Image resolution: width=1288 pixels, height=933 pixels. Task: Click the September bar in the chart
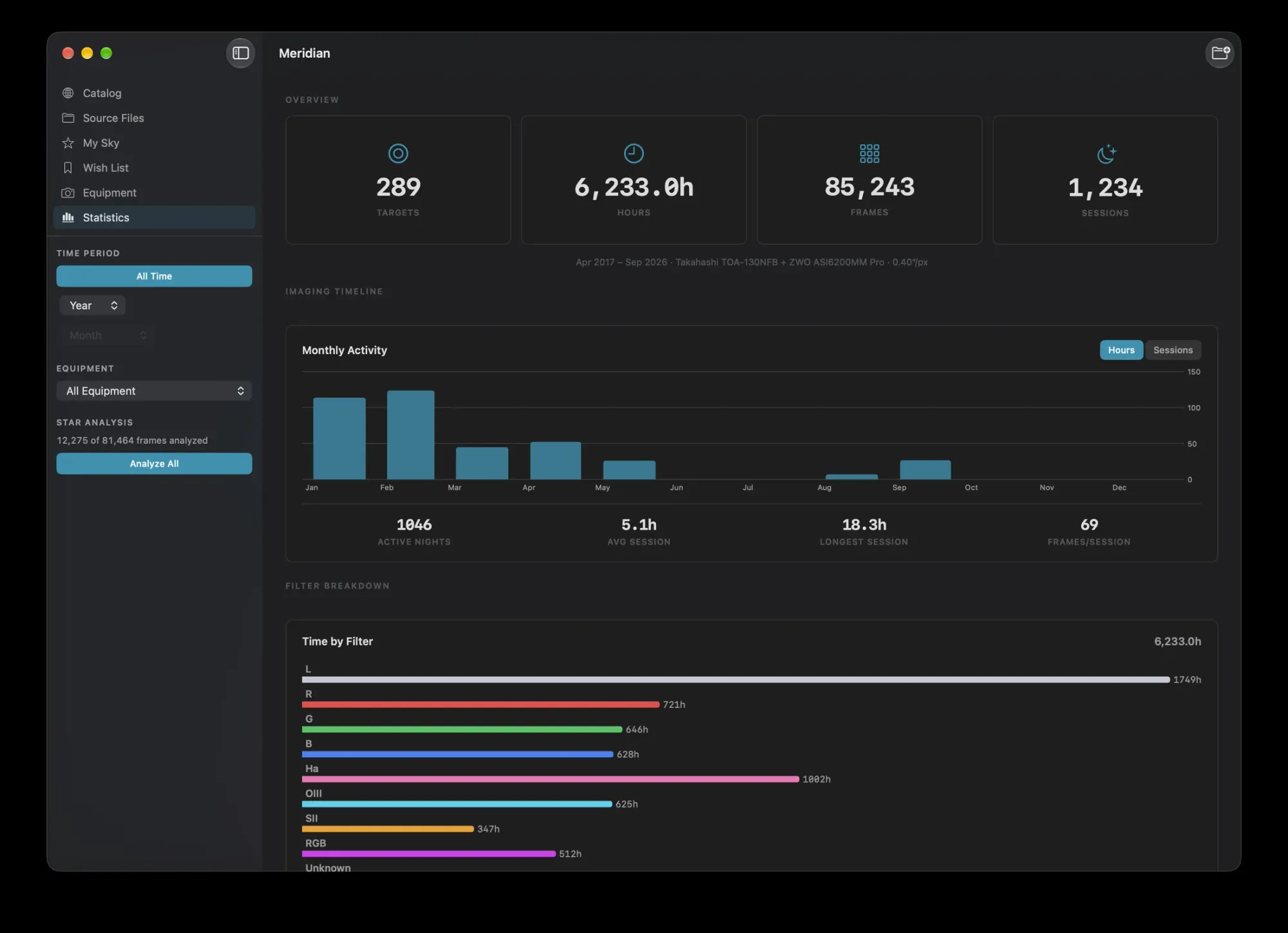tap(925, 470)
